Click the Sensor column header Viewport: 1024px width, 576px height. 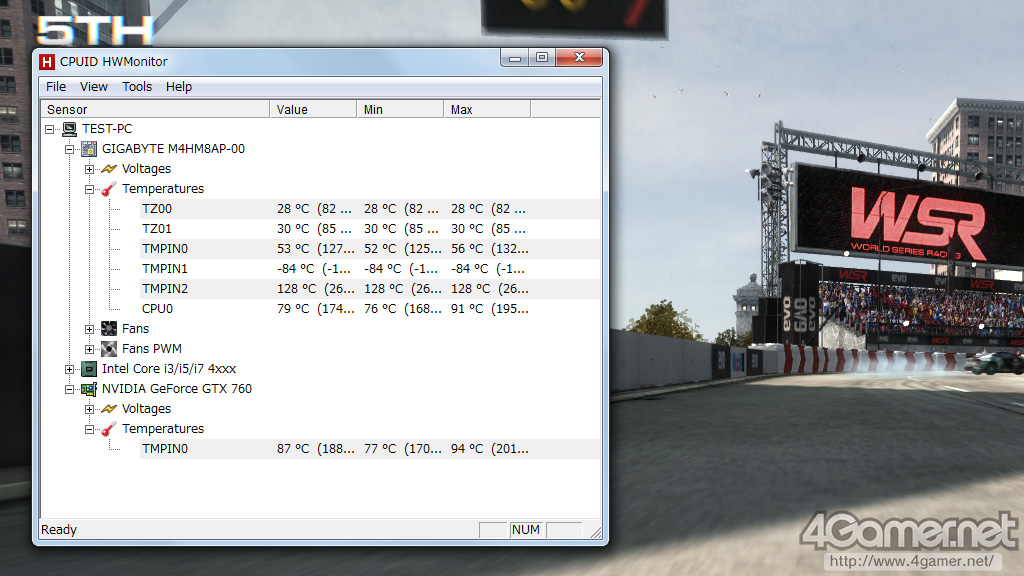(x=155, y=110)
